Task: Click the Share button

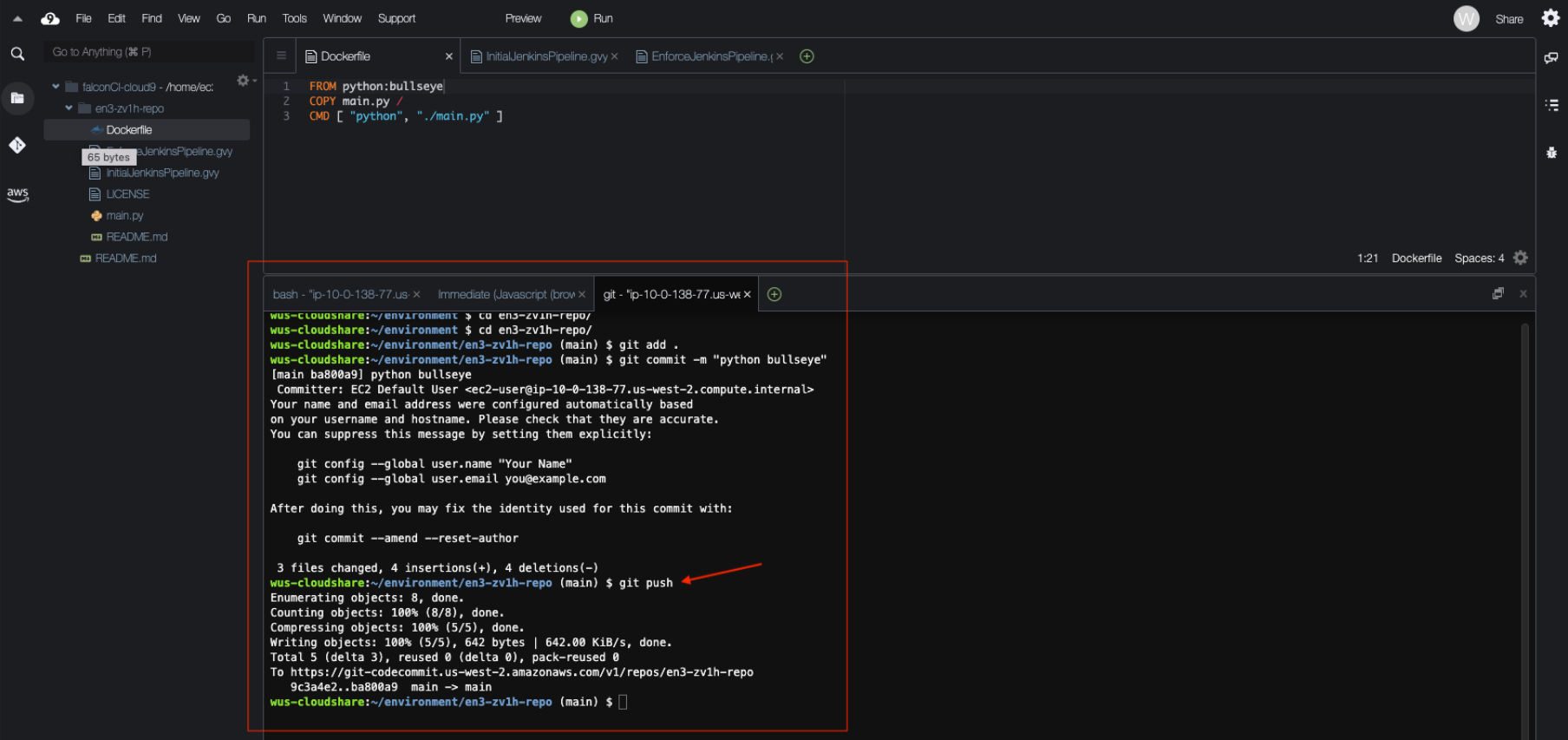Action: click(x=1508, y=19)
